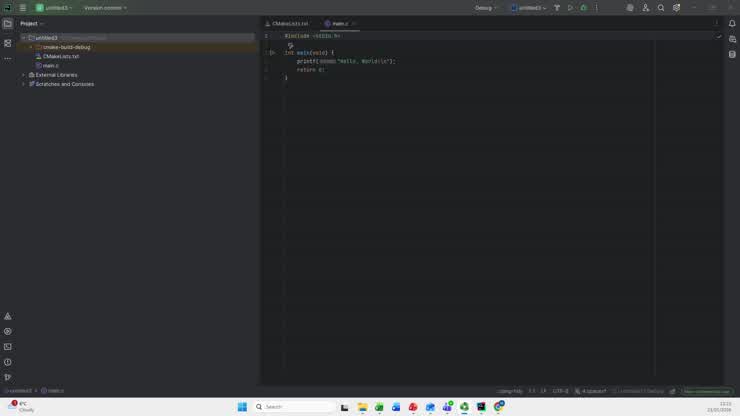Image resolution: width=740 pixels, height=416 pixels.
Task: Open the Debug build profile dropdown
Action: point(486,8)
